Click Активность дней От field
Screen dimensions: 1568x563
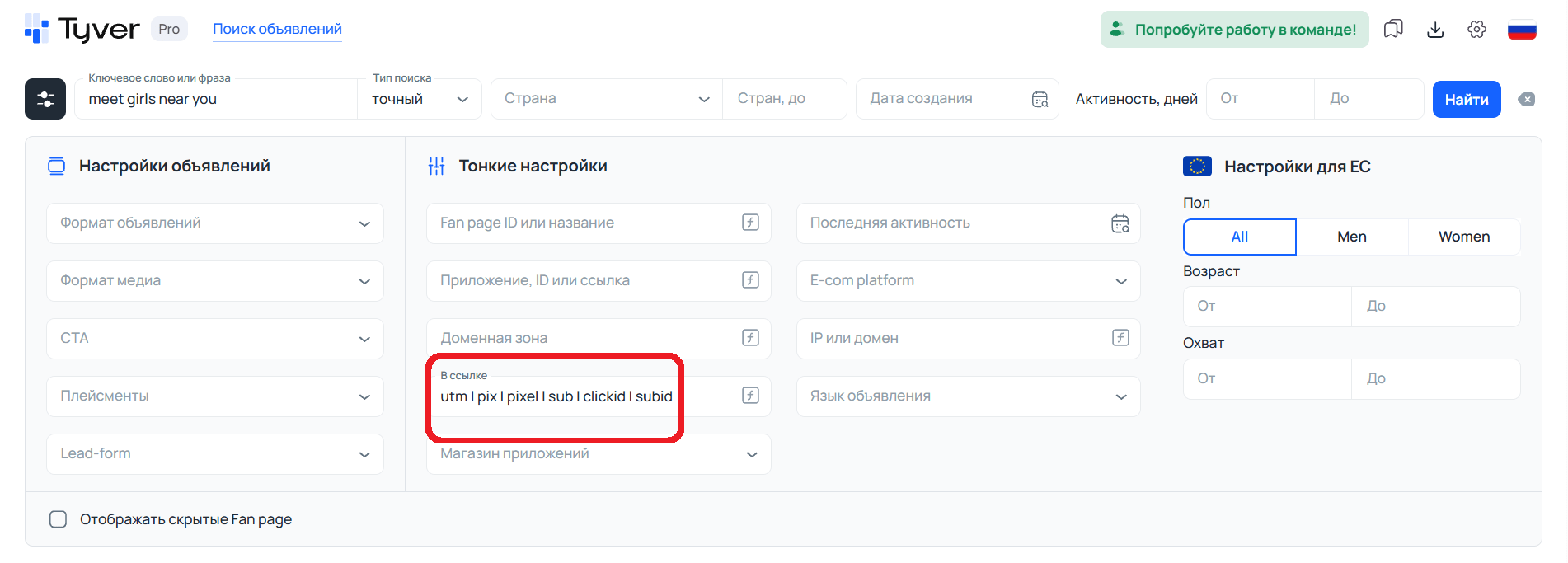(1261, 99)
